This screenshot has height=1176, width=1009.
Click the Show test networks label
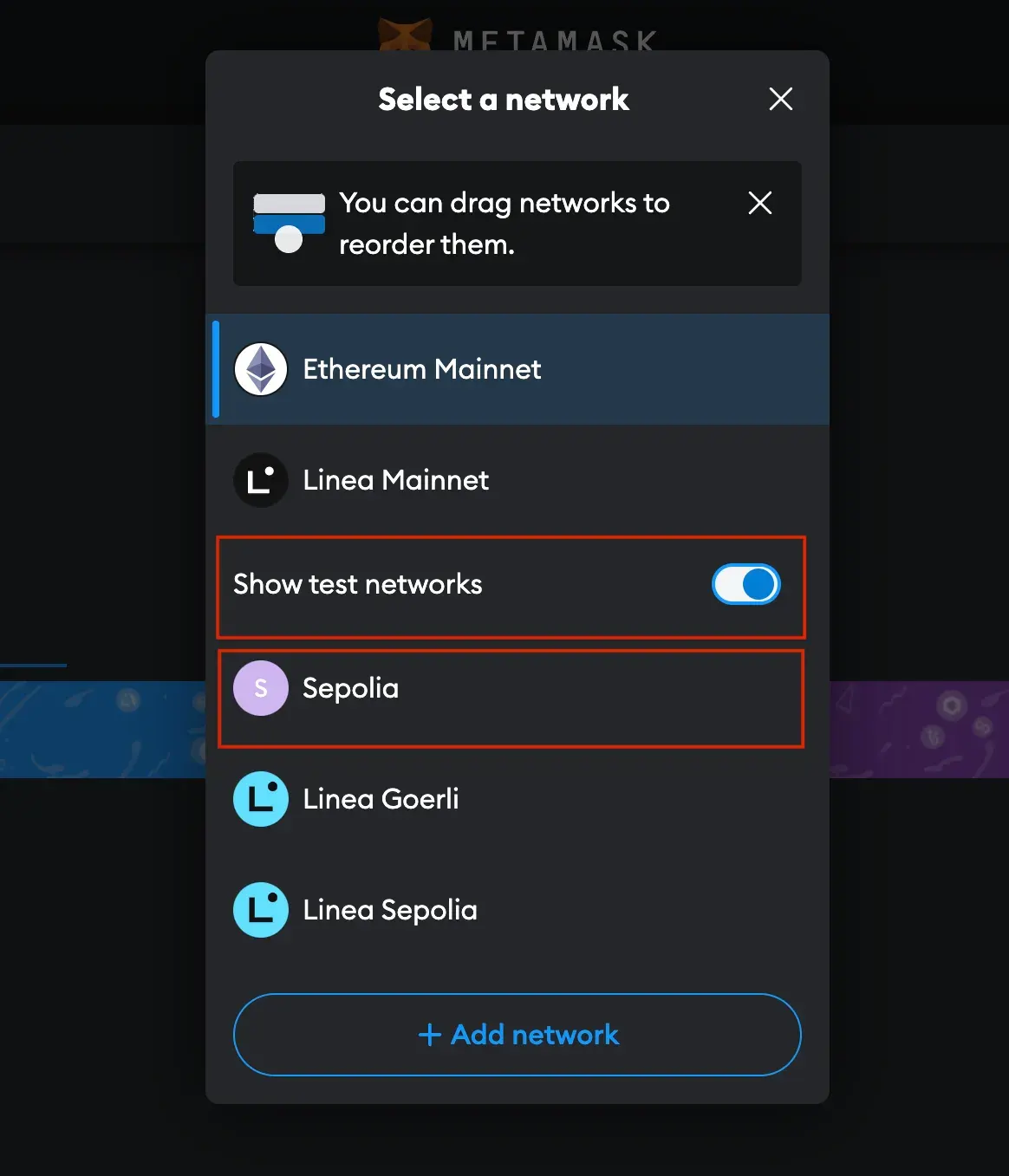(x=358, y=584)
